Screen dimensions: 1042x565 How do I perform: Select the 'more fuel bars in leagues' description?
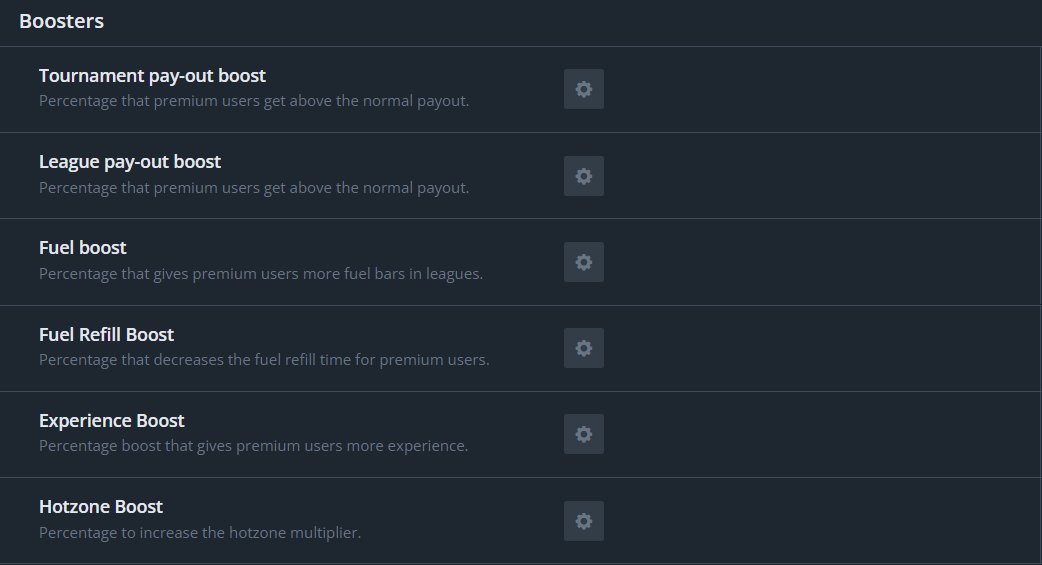pyautogui.click(x=261, y=274)
